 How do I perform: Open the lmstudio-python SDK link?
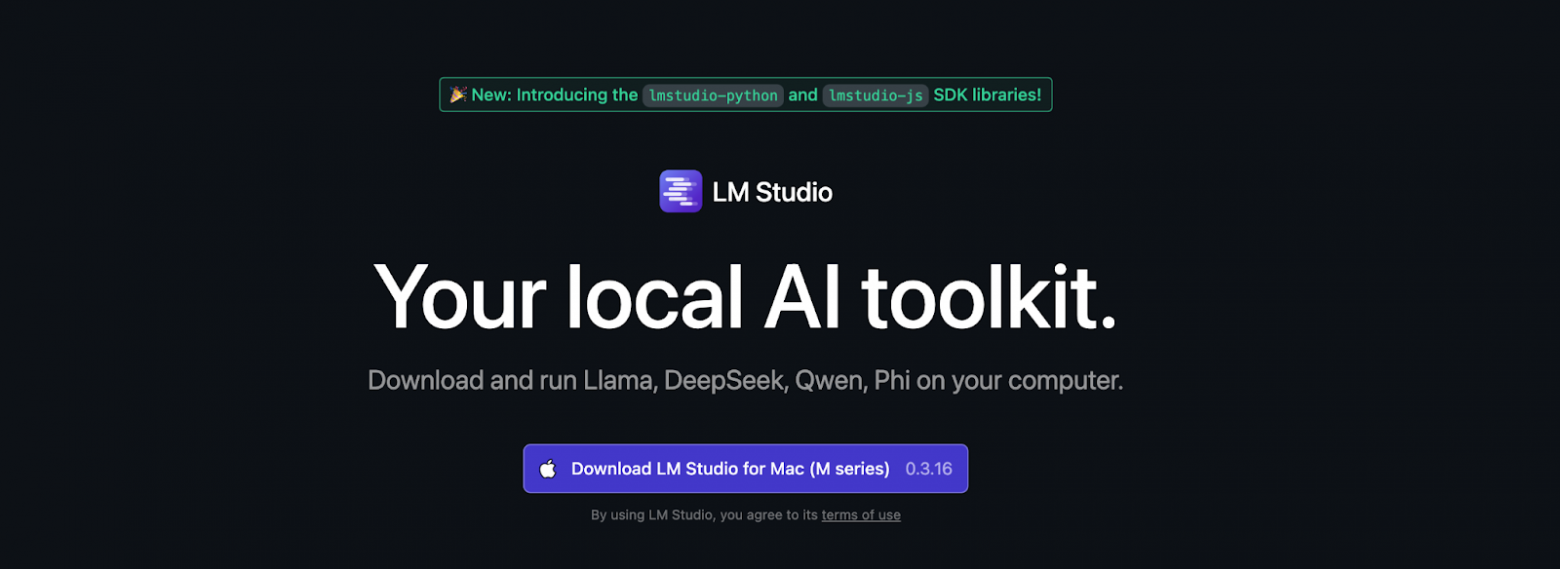(713, 95)
